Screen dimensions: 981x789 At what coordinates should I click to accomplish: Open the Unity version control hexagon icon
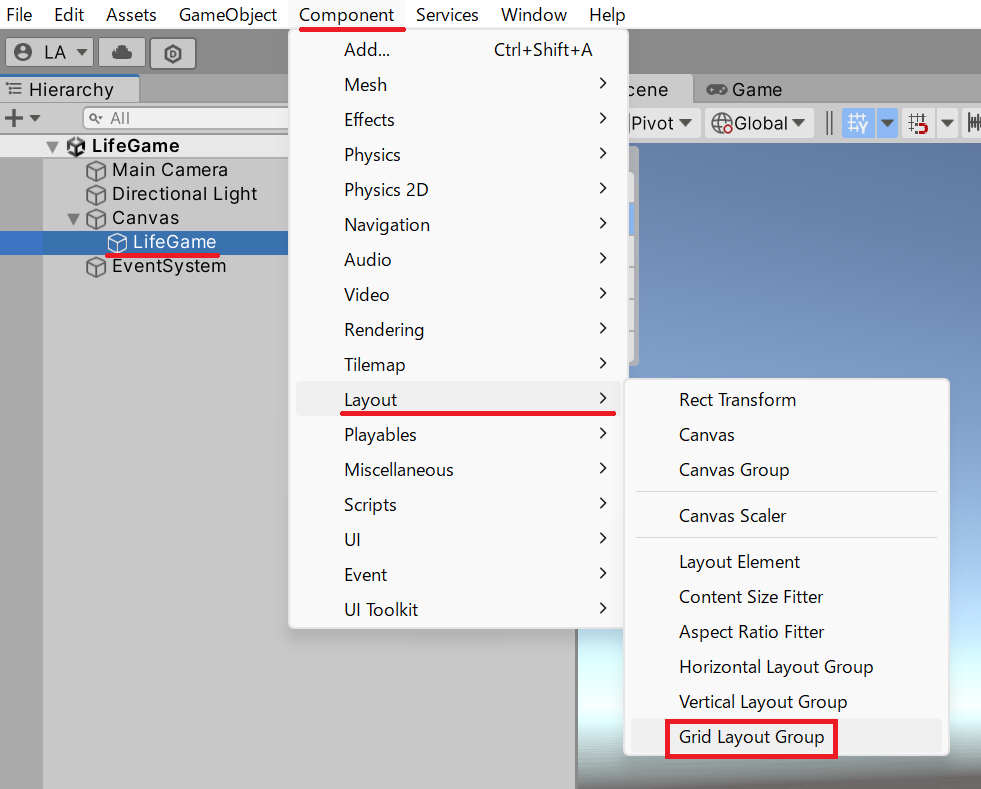[x=172, y=53]
